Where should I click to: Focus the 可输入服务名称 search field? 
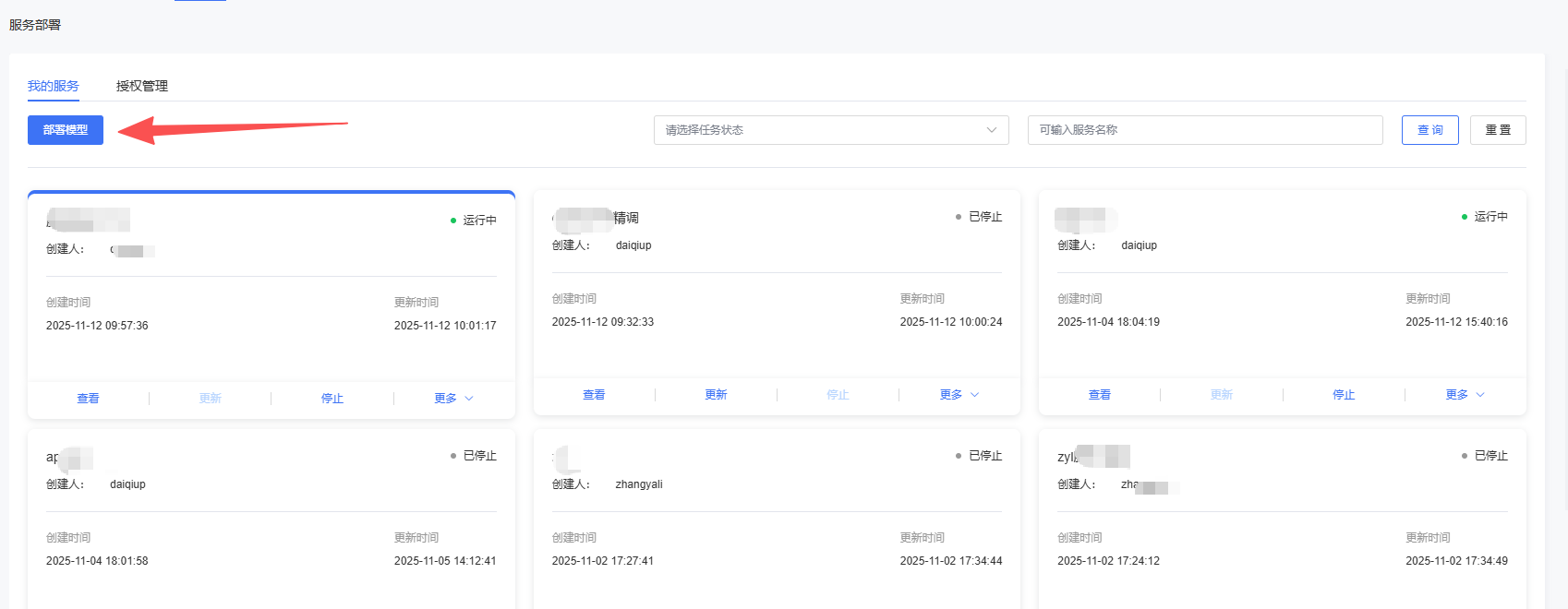click(1204, 130)
